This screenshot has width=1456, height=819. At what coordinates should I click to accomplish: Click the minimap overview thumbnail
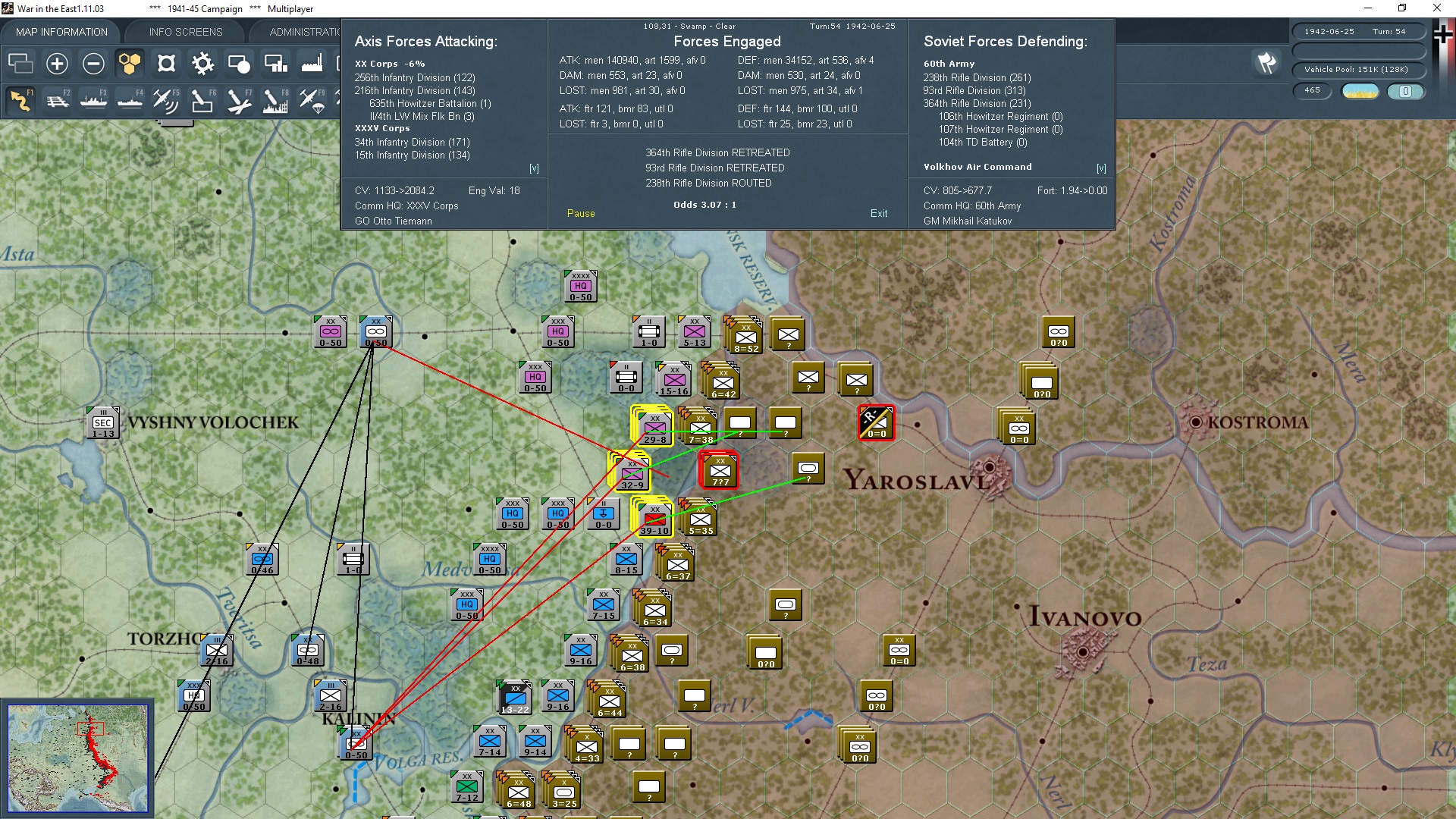77,758
